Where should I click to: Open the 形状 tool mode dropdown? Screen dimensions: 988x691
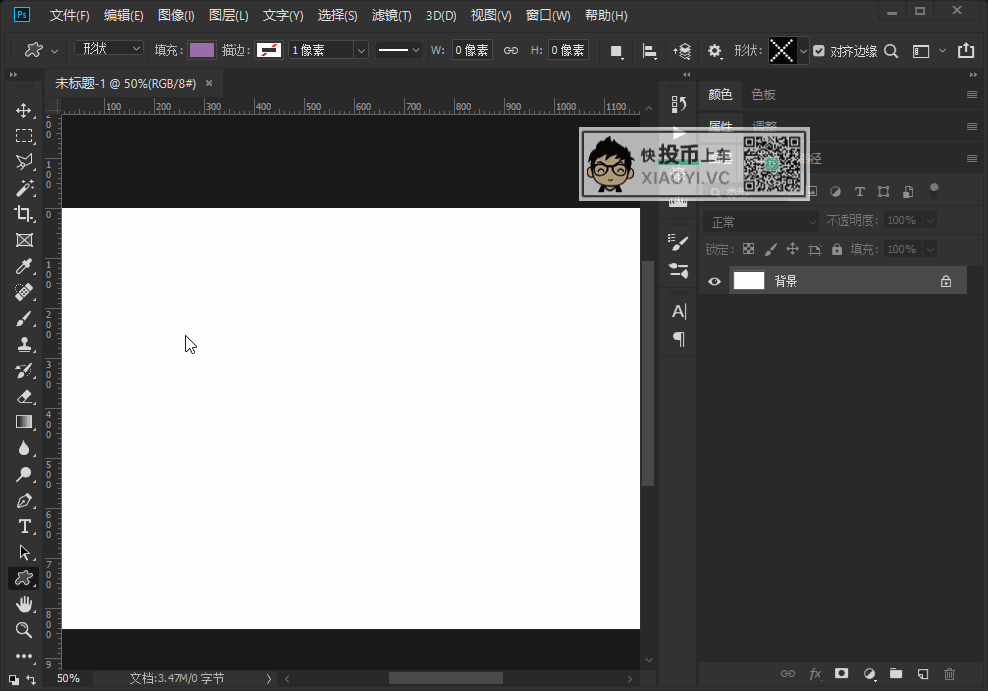110,48
